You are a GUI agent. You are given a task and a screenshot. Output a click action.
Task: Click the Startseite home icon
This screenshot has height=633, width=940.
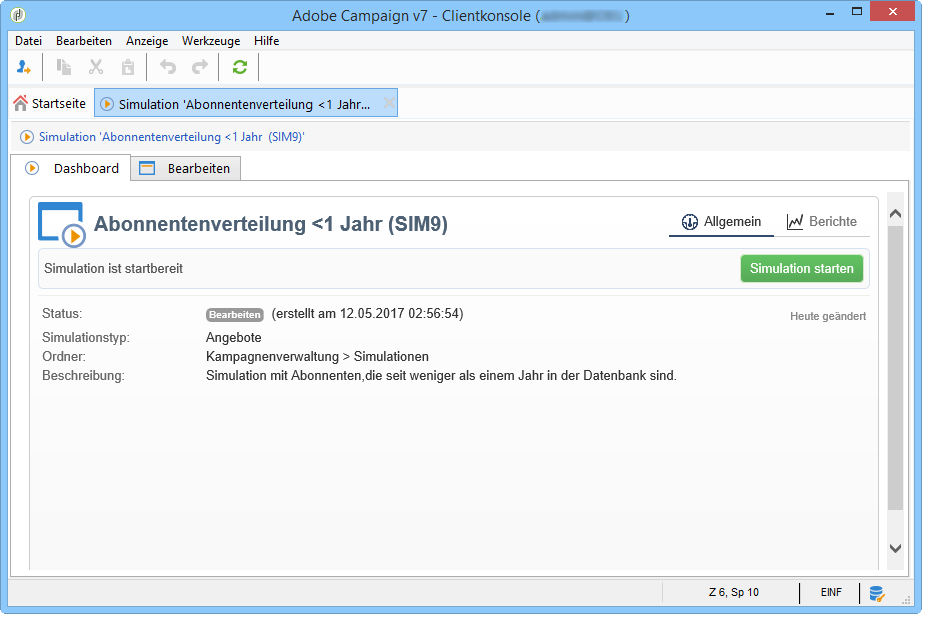point(20,103)
